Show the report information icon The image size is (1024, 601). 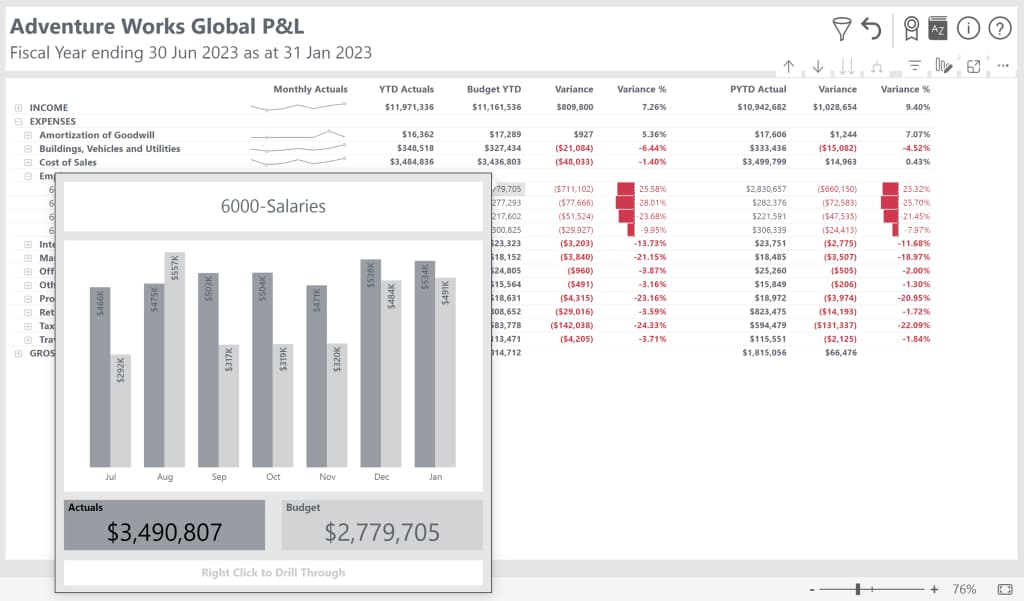click(x=967, y=29)
